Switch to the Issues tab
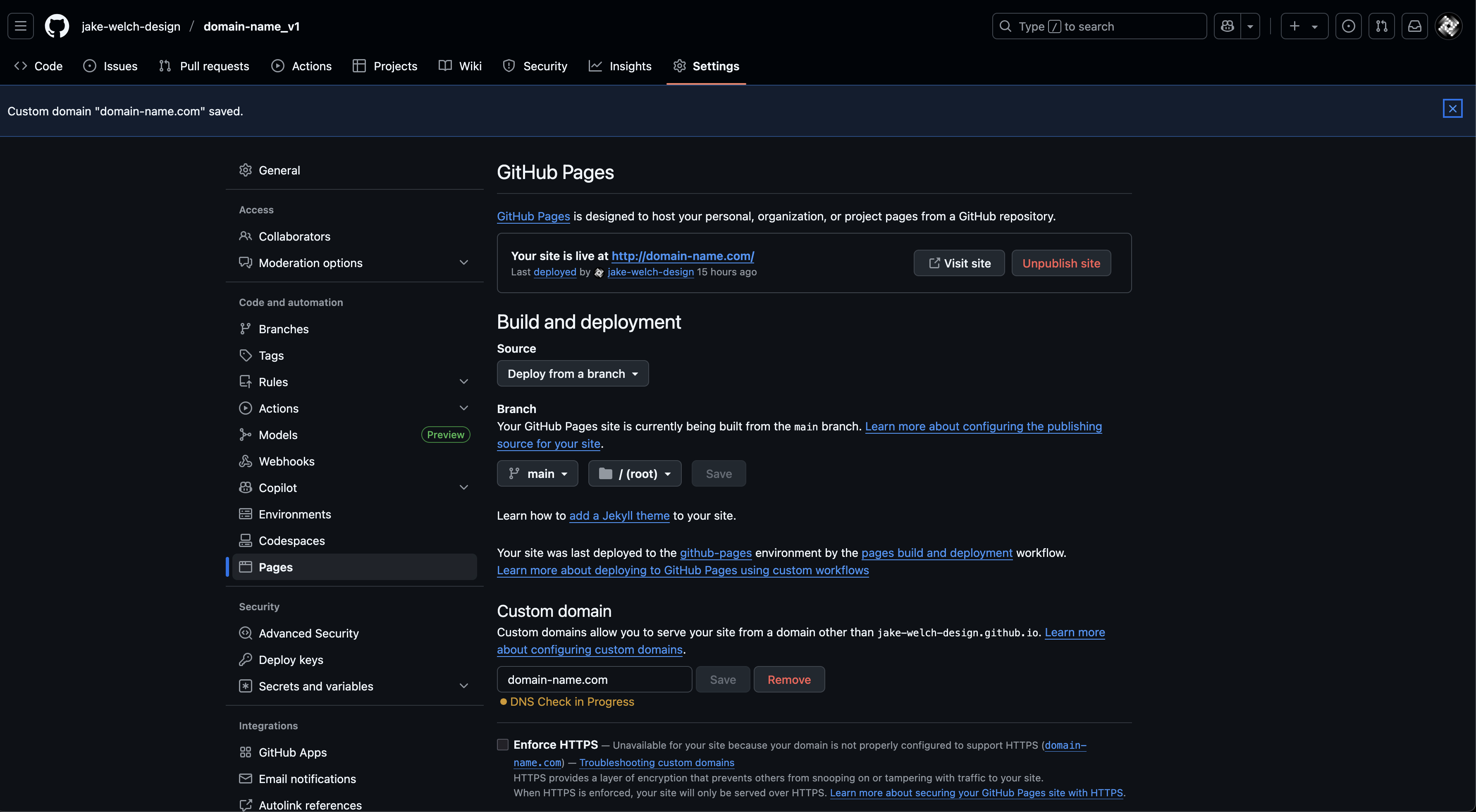This screenshot has height=812, width=1476. (110, 66)
